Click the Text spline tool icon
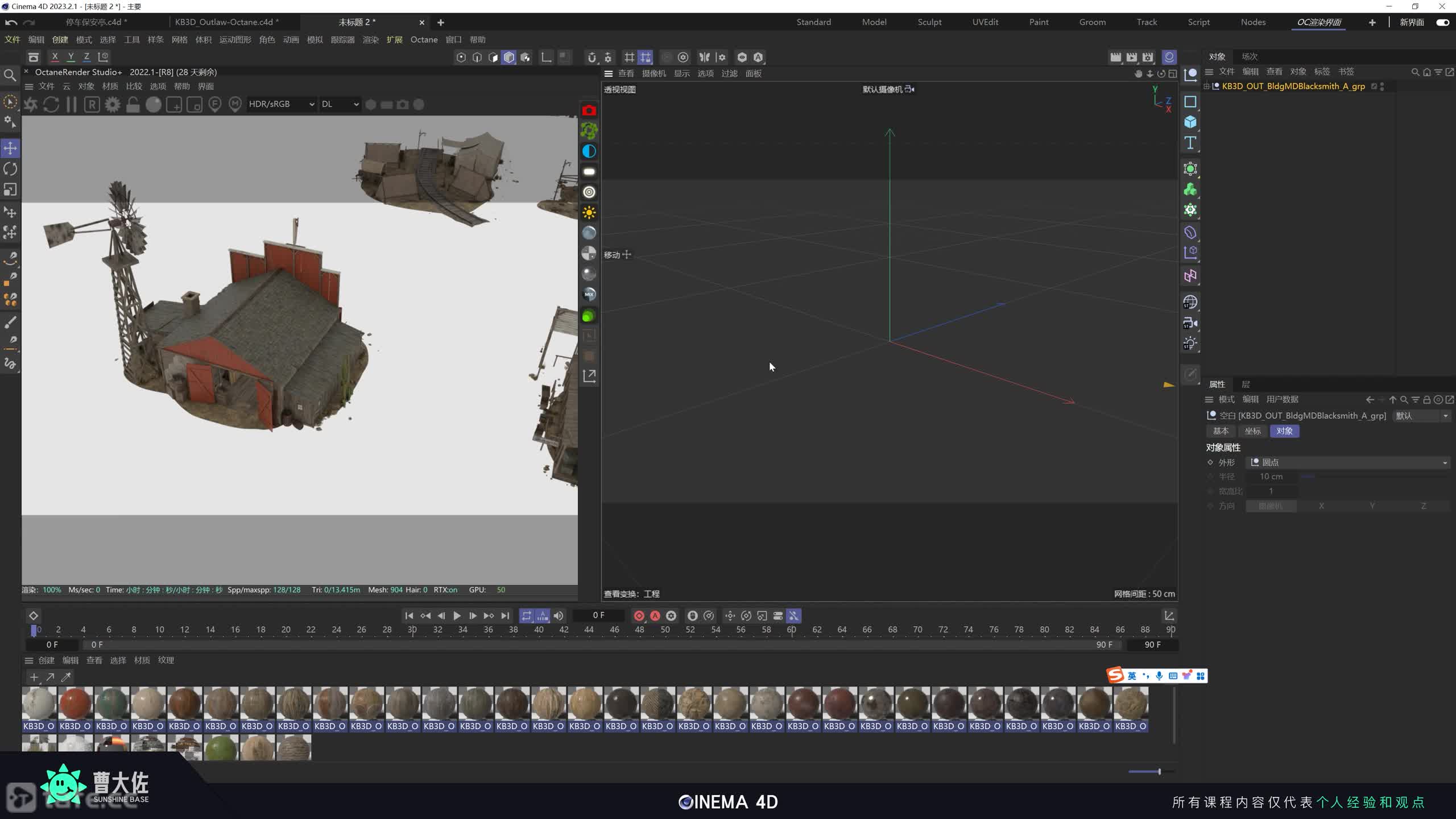This screenshot has width=1456, height=819. (x=1190, y=143)
